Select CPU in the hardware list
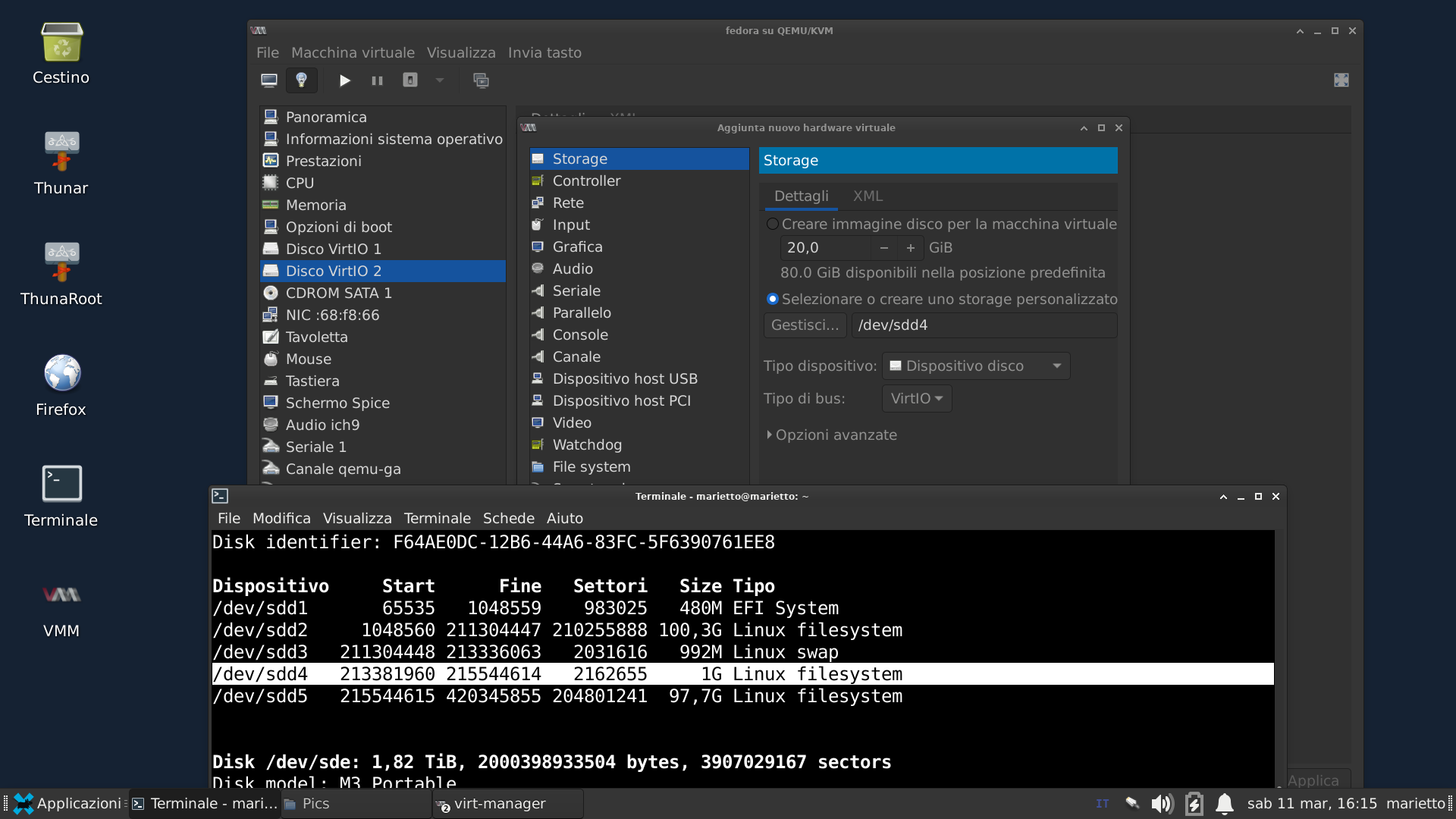 point(383,183)
